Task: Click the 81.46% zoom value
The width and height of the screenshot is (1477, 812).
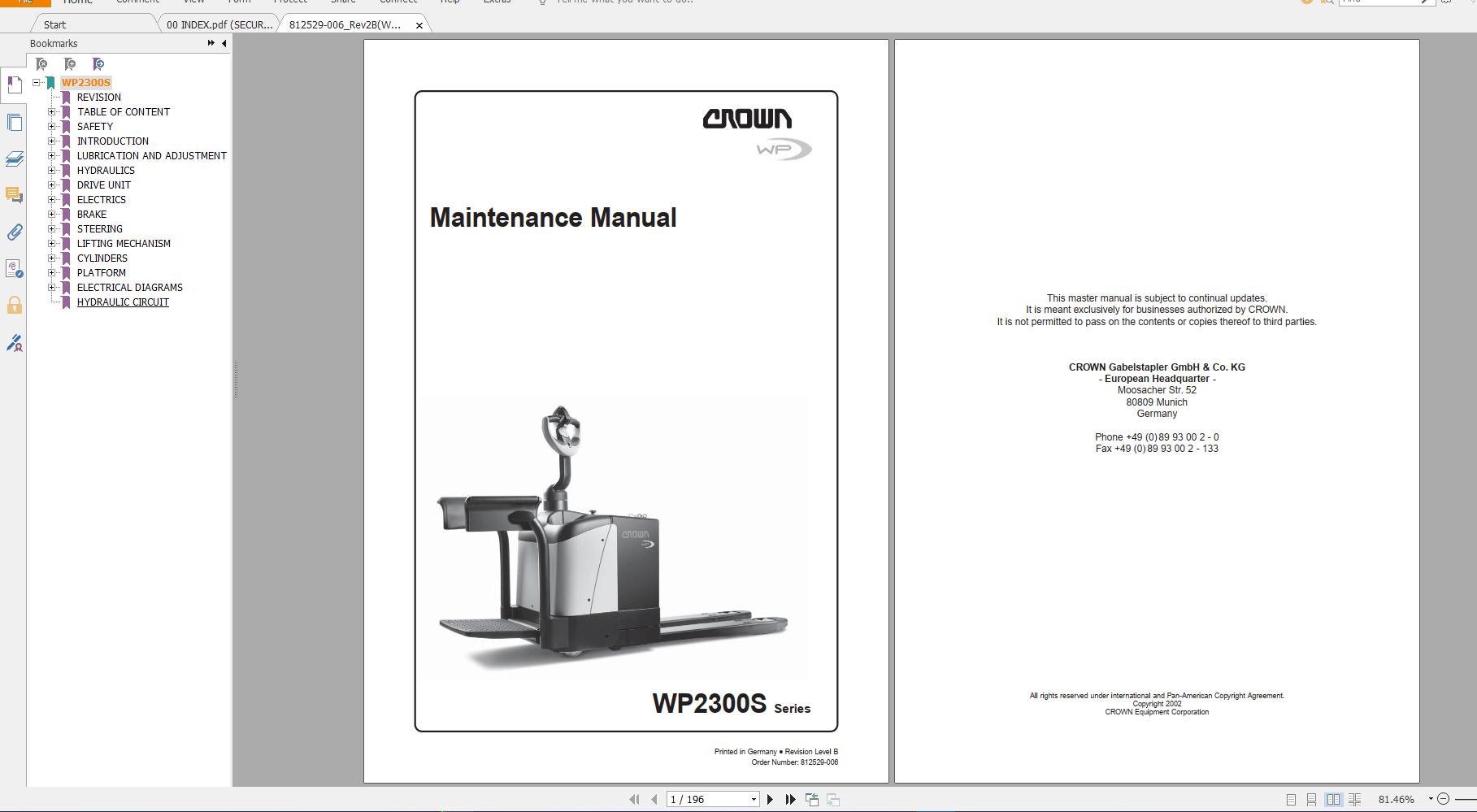Action: (x=1397, y=799)
